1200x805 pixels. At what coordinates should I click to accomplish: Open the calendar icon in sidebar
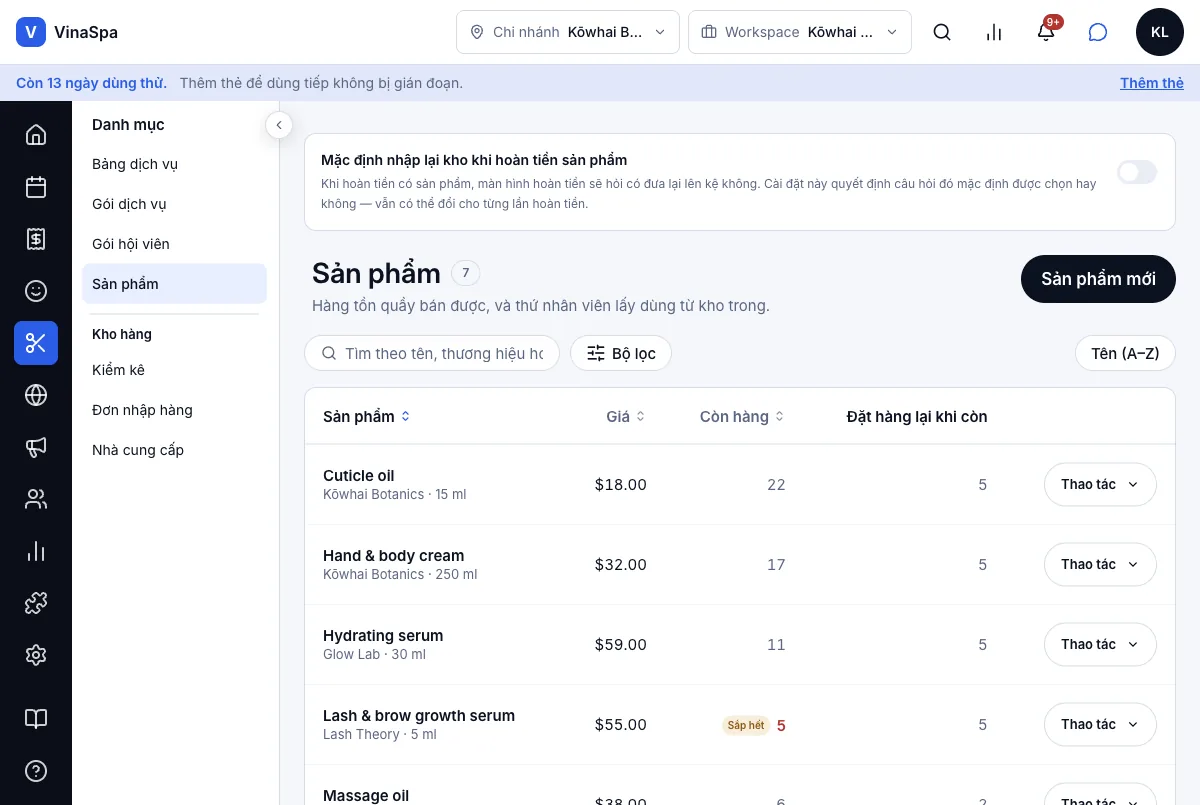pos(36,187)
